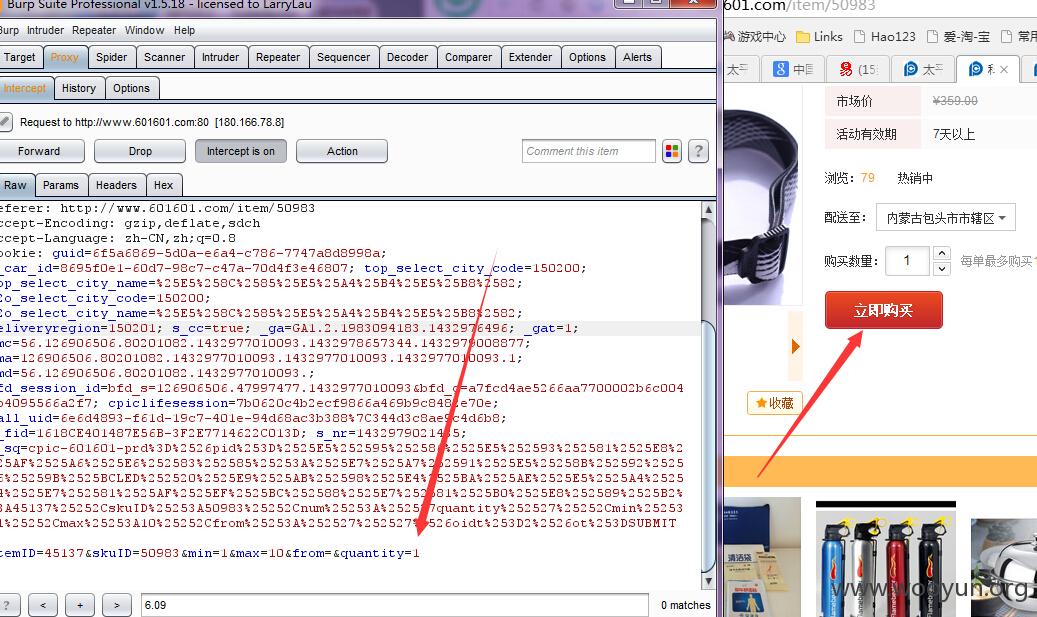Switch to the Spider tab

(x=111, y=58)
